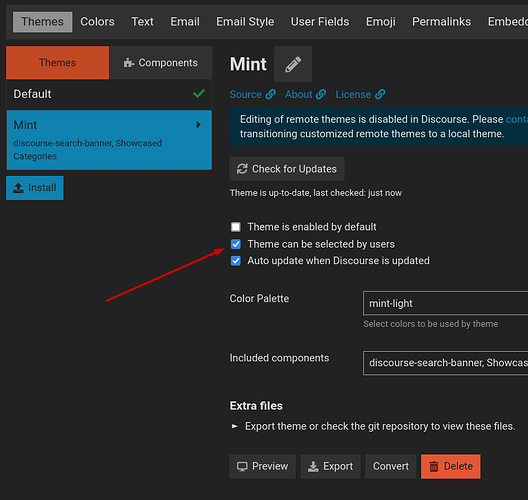Open the About link
The width and height of the screenshot is (528, 500).
click(305, 94)
